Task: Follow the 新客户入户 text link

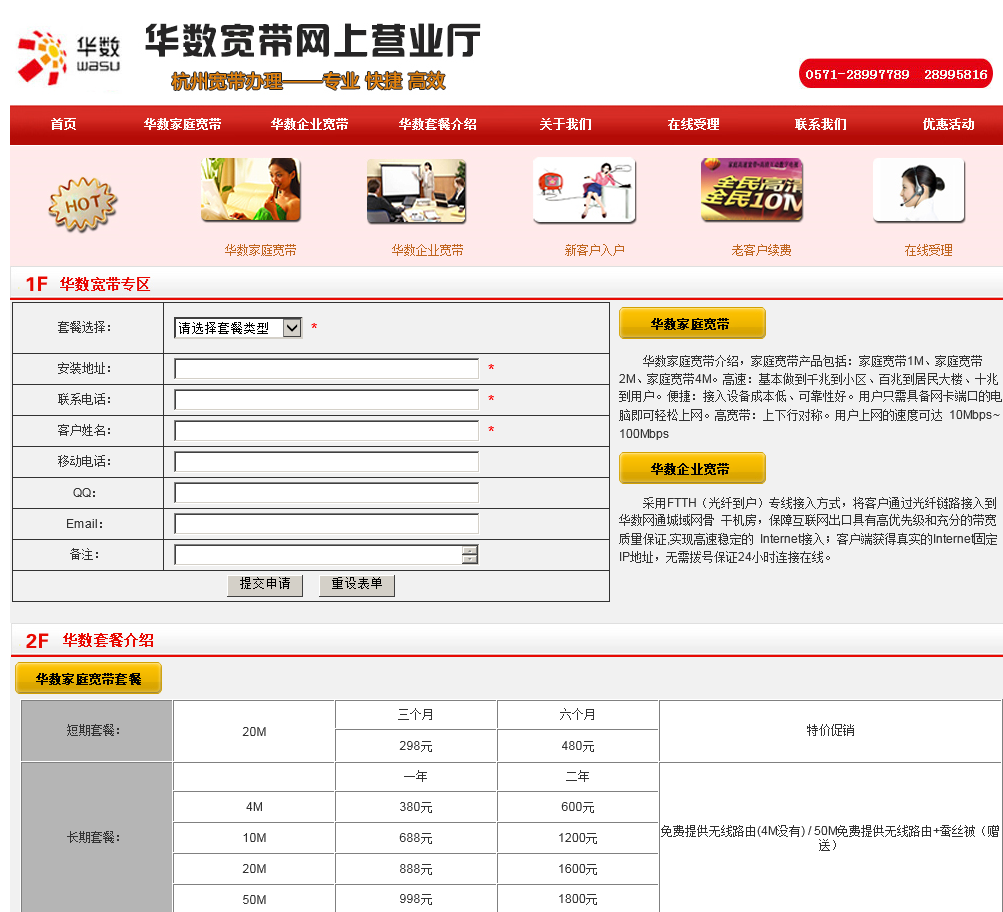Action: pos(594,250)
